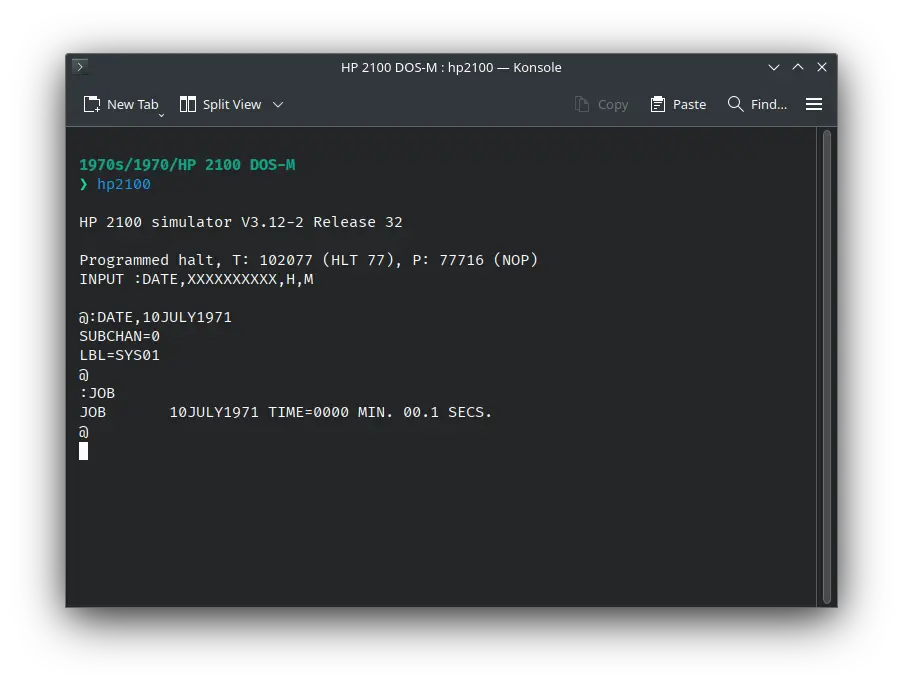Click the block cursor in the terminal
Screen dimensions: 904x686
[x=84, y=451]
